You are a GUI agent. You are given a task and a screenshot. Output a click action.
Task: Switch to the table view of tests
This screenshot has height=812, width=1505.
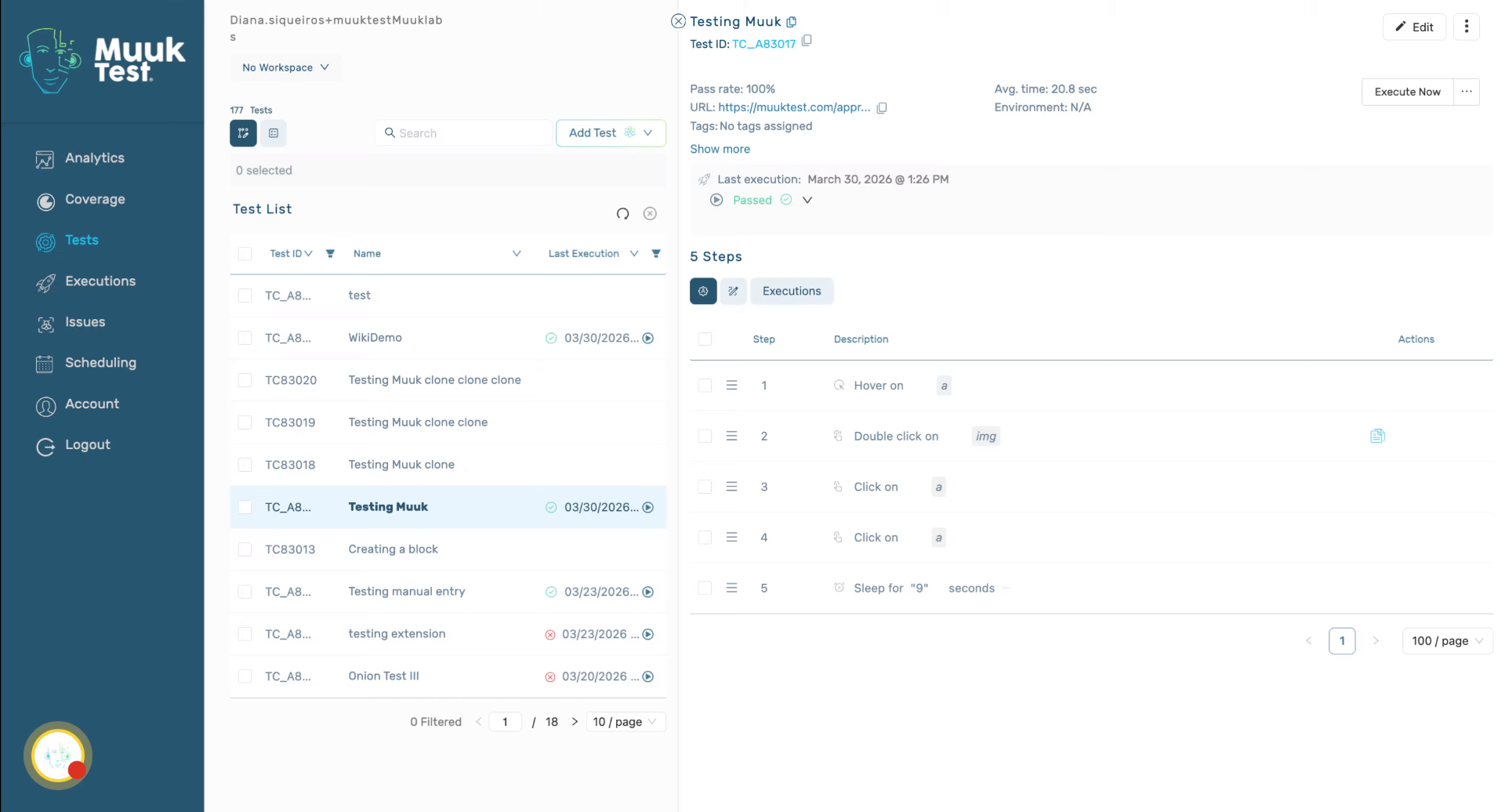tap(274, 133)
